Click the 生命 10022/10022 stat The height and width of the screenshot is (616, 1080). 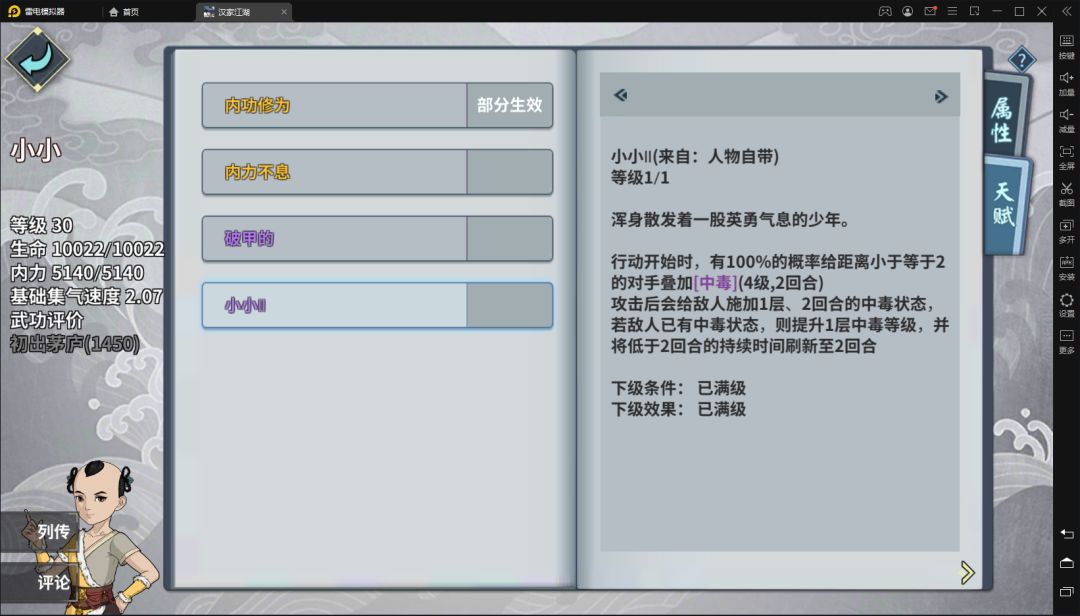pyautogui.click(x=87, y=249)
